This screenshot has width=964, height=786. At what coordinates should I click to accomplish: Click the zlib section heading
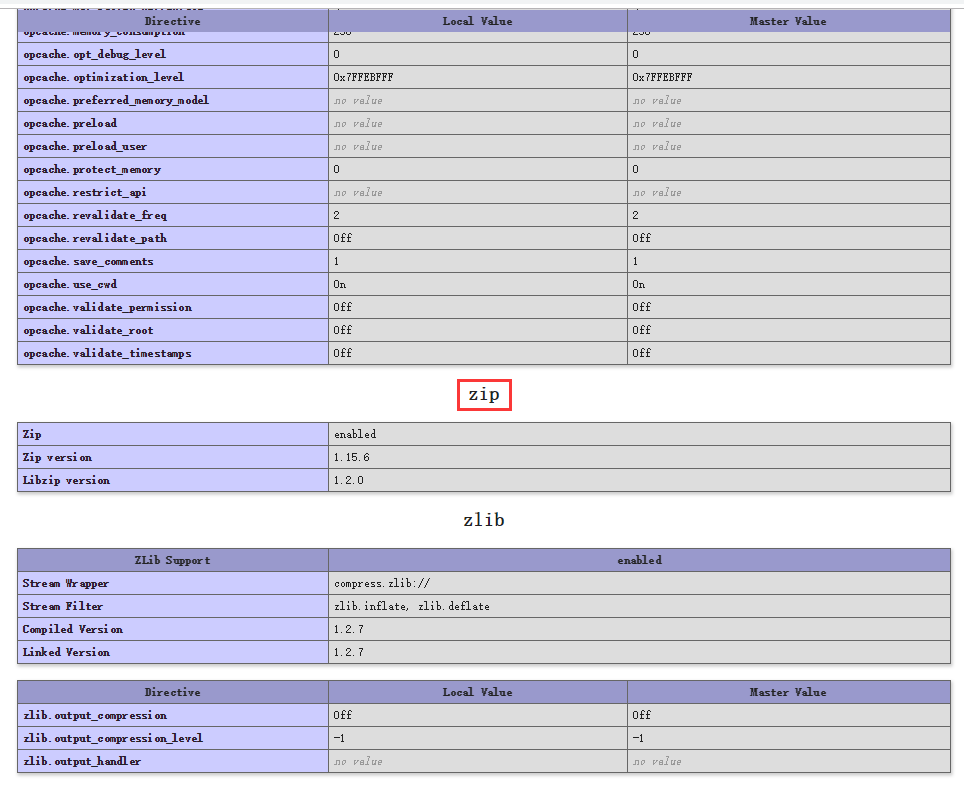click(x=484, y=521)
